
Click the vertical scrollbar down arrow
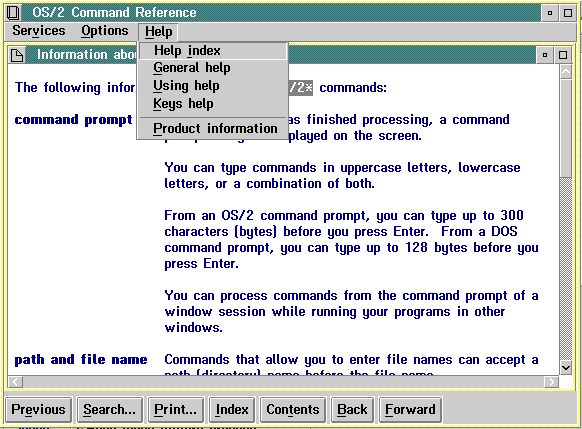point(566,368)
